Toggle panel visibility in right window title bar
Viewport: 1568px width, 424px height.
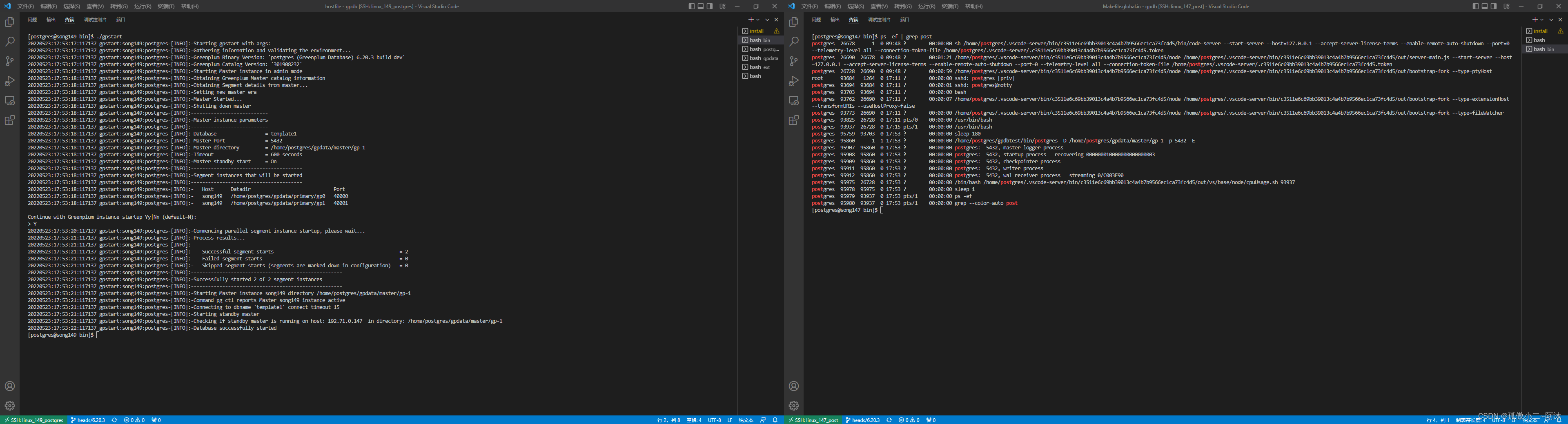1485,6
